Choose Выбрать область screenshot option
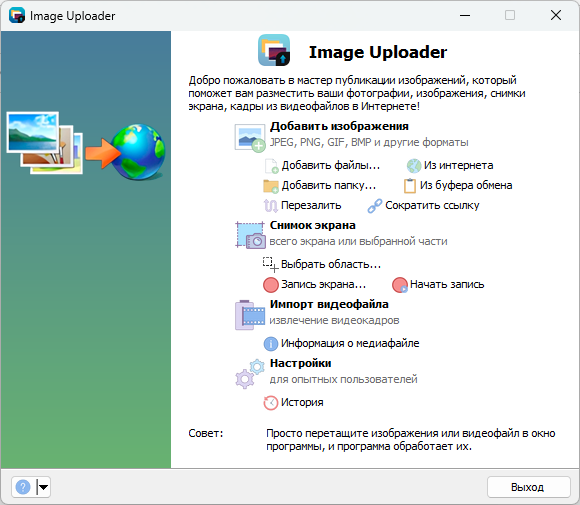The height and width of the screenshot is (505, 580). (331, 264)
